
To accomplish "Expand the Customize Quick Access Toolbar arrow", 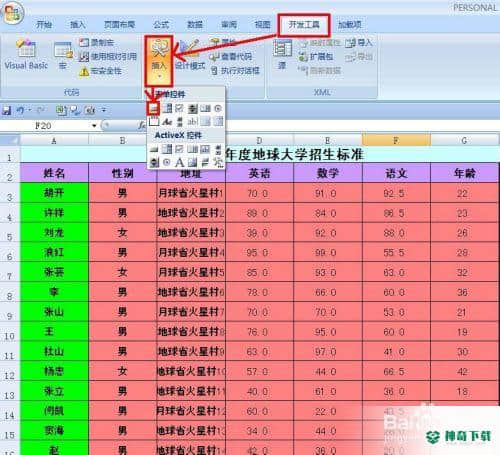I will click(104, 110).
